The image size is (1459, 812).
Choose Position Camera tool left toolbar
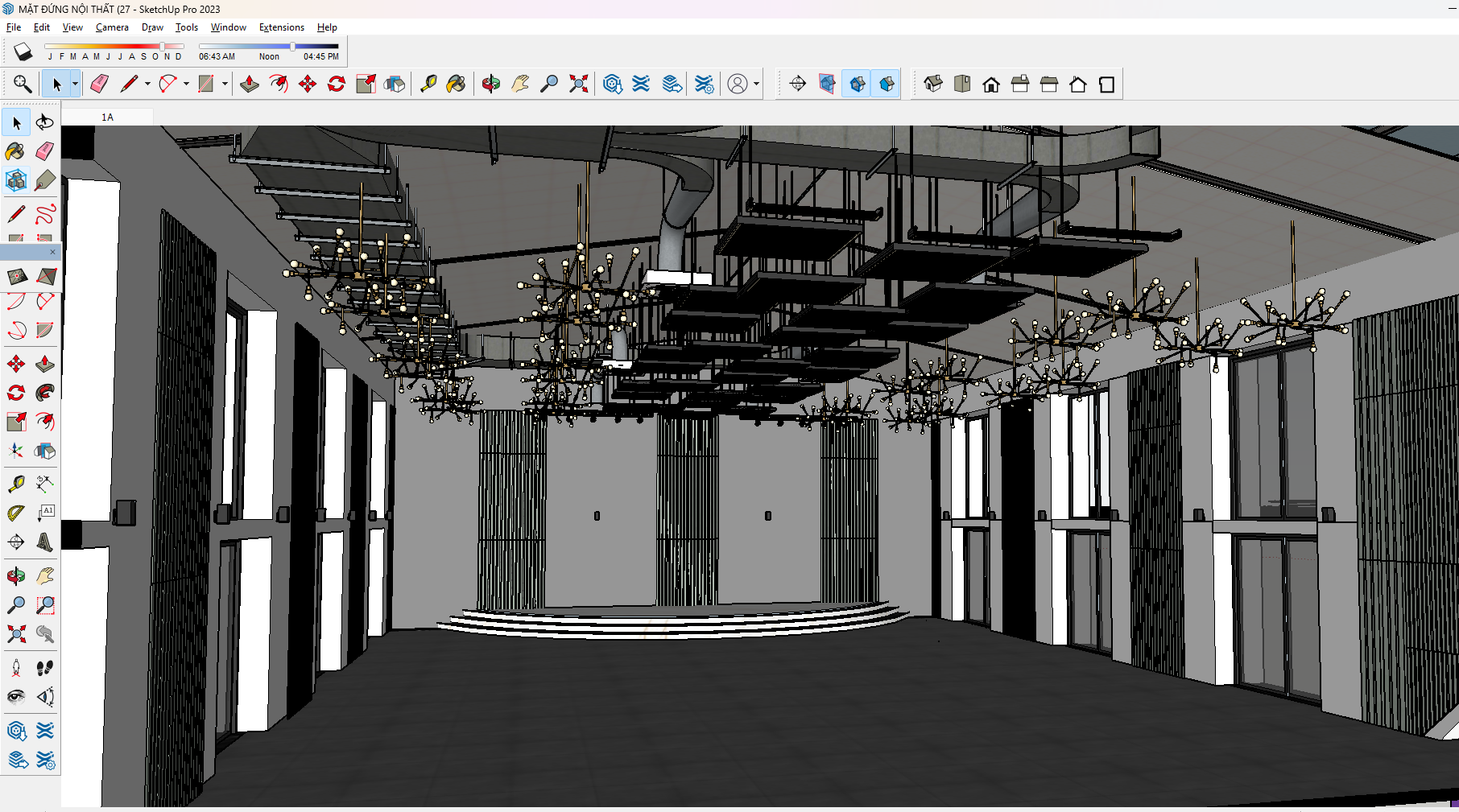pyautogui.click(x=16, y=668)
